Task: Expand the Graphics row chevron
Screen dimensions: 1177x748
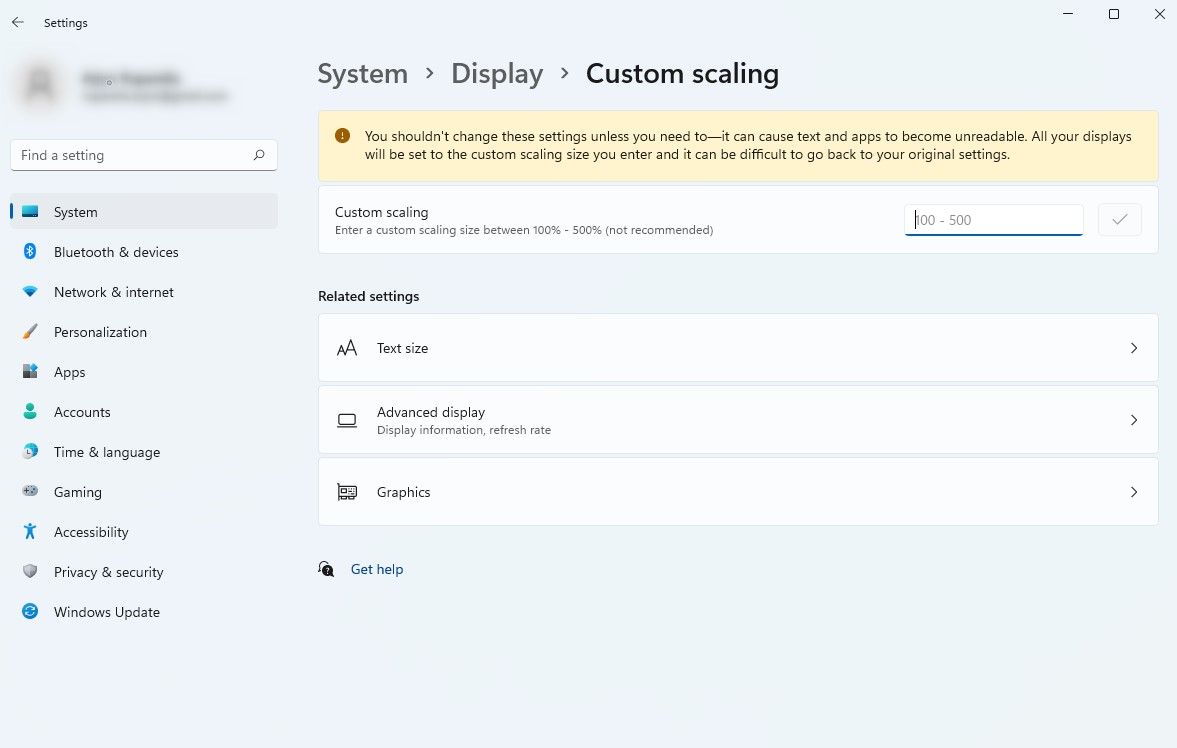Action: coord(1133,492)
